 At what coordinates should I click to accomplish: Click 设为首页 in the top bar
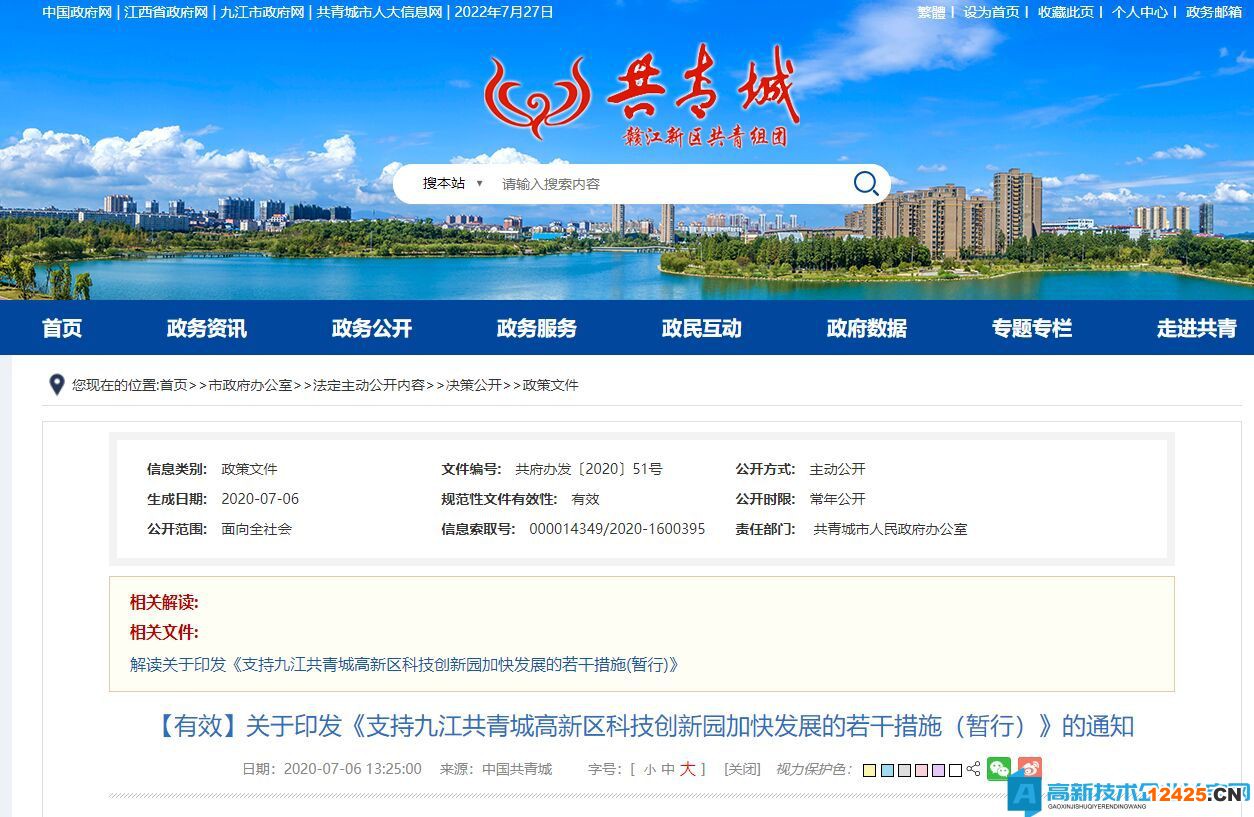coord(991,12)
